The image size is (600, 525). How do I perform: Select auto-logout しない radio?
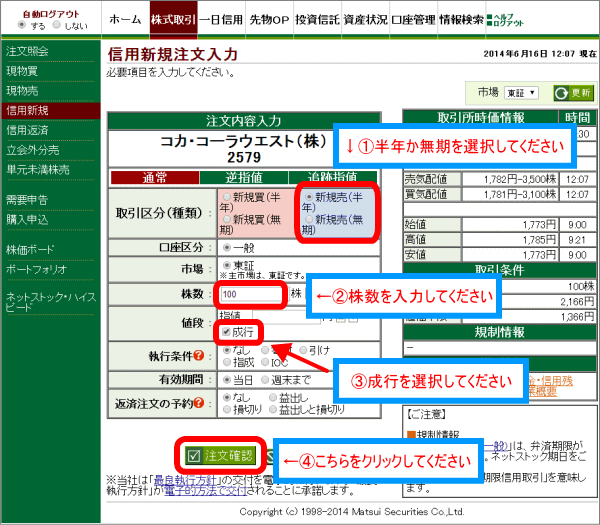click(x=57, y=25)
